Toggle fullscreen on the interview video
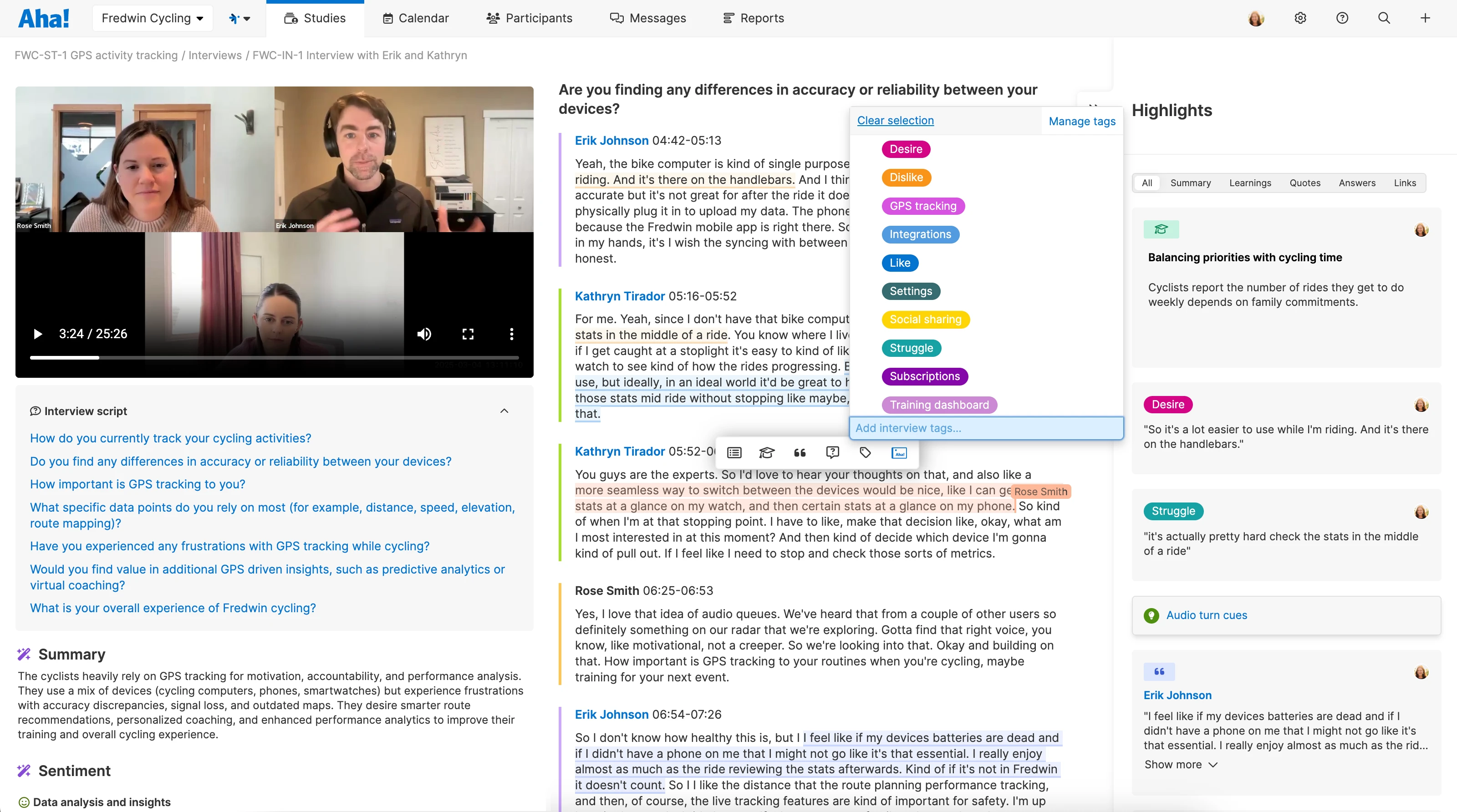The width and height of the screenshot is (1457, 812). pyautogui.click(x=467, y=334)
